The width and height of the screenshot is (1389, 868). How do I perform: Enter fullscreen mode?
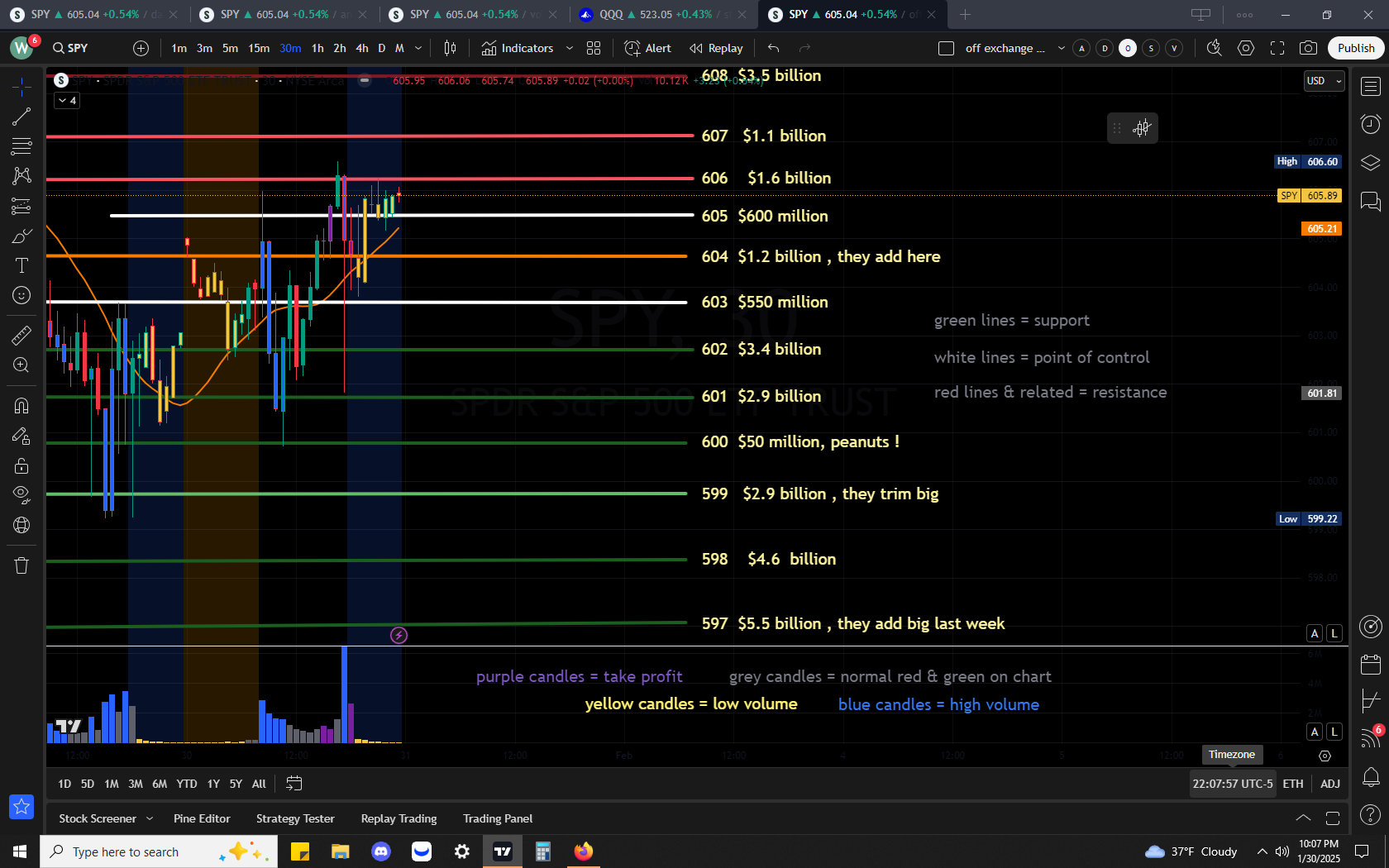point(1277,48)
